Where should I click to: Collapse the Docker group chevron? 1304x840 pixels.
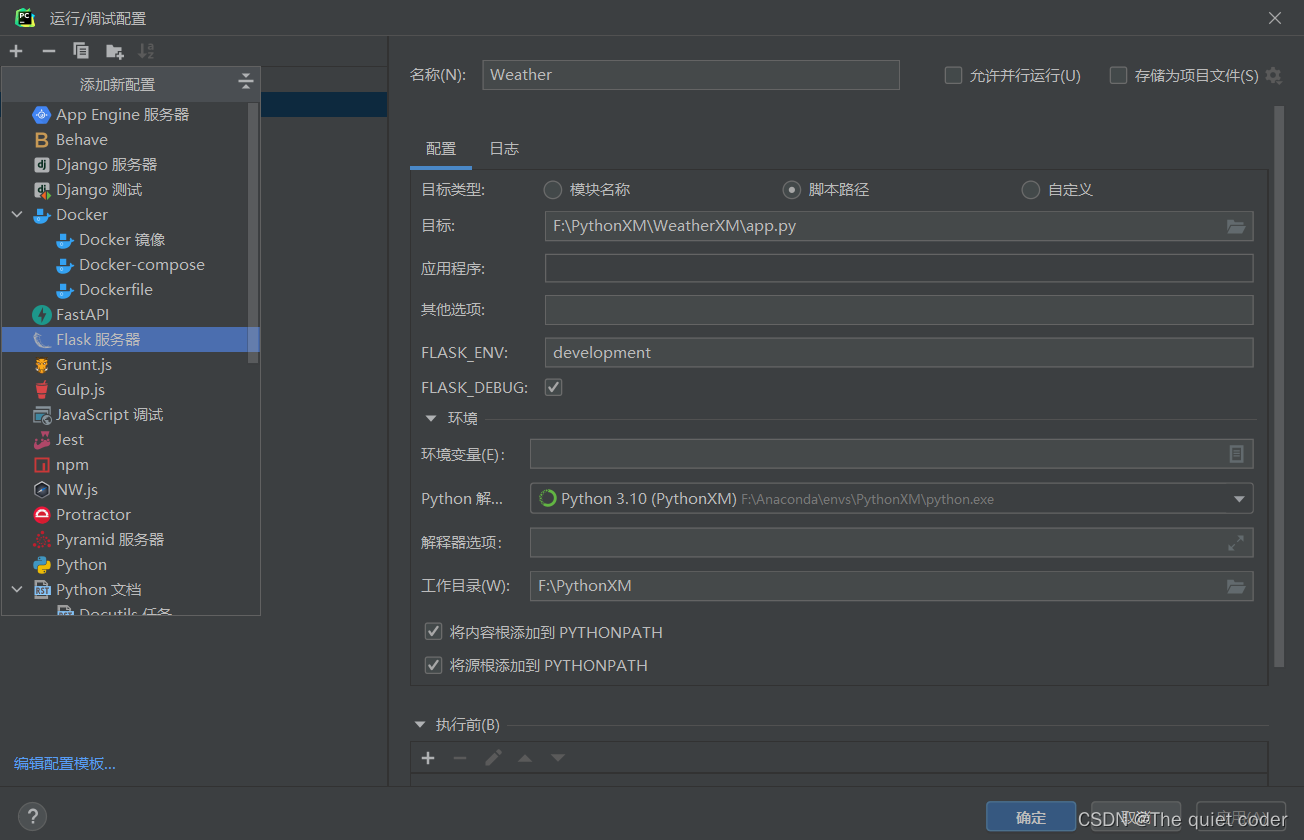[16, 215]
